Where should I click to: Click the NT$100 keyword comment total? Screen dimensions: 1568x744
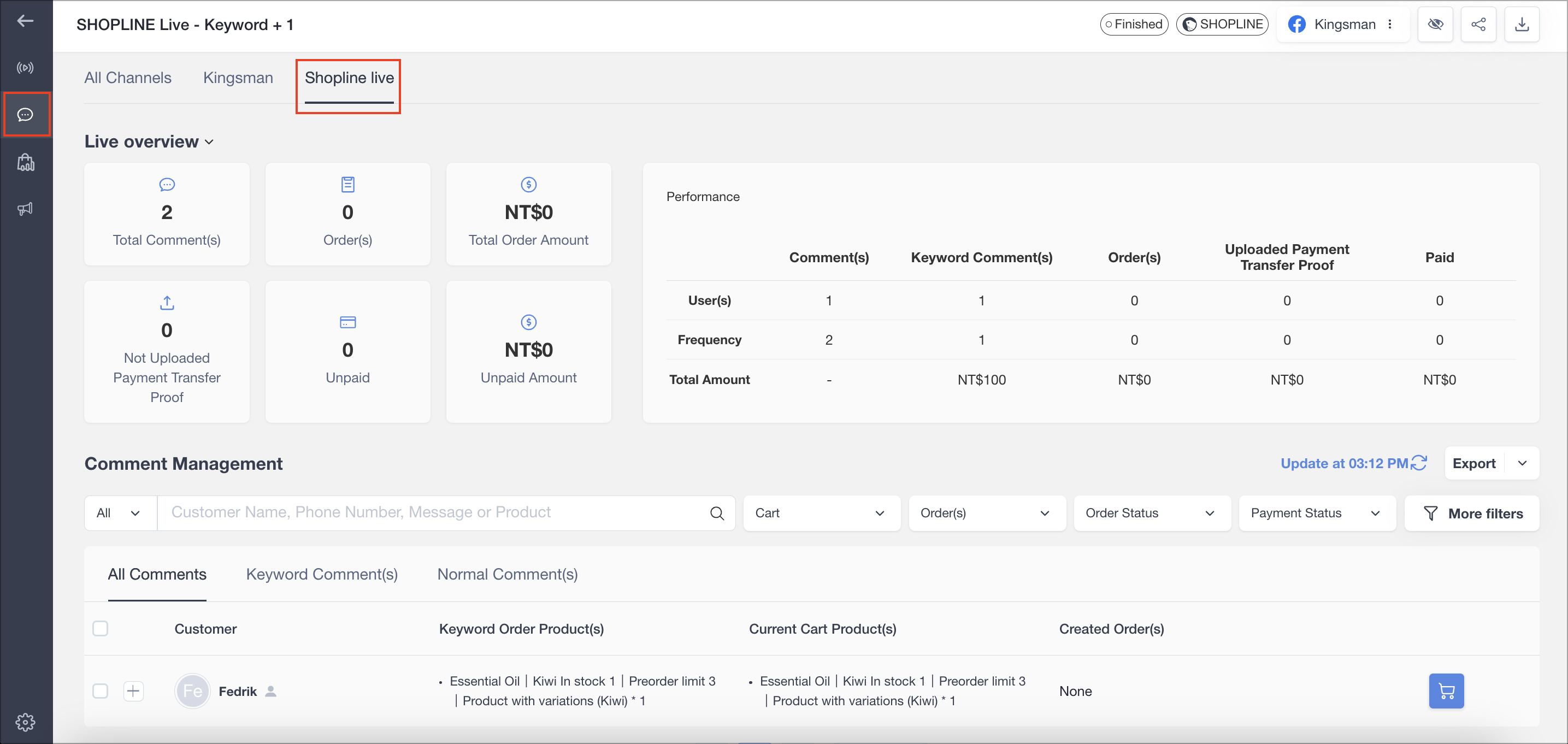coord(981,380)
